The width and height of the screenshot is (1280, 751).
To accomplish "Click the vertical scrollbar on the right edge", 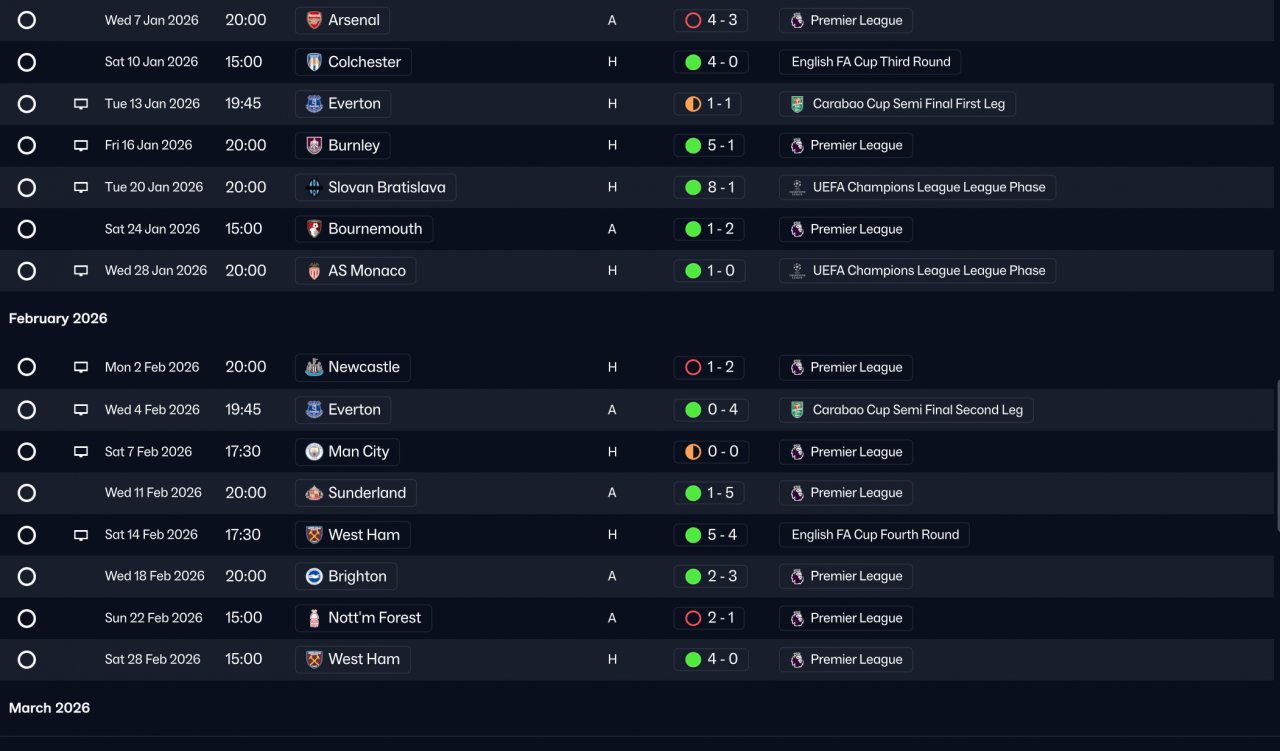I will (x=1276, y=455).
